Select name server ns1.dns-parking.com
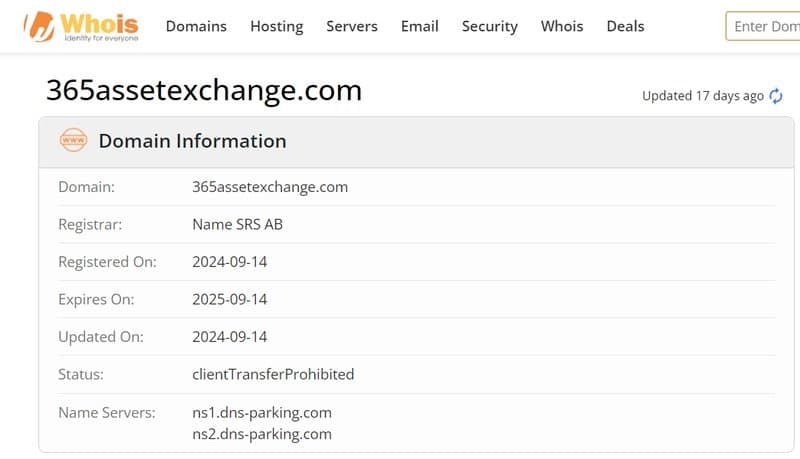800x459 pixels. pos(262,413)
